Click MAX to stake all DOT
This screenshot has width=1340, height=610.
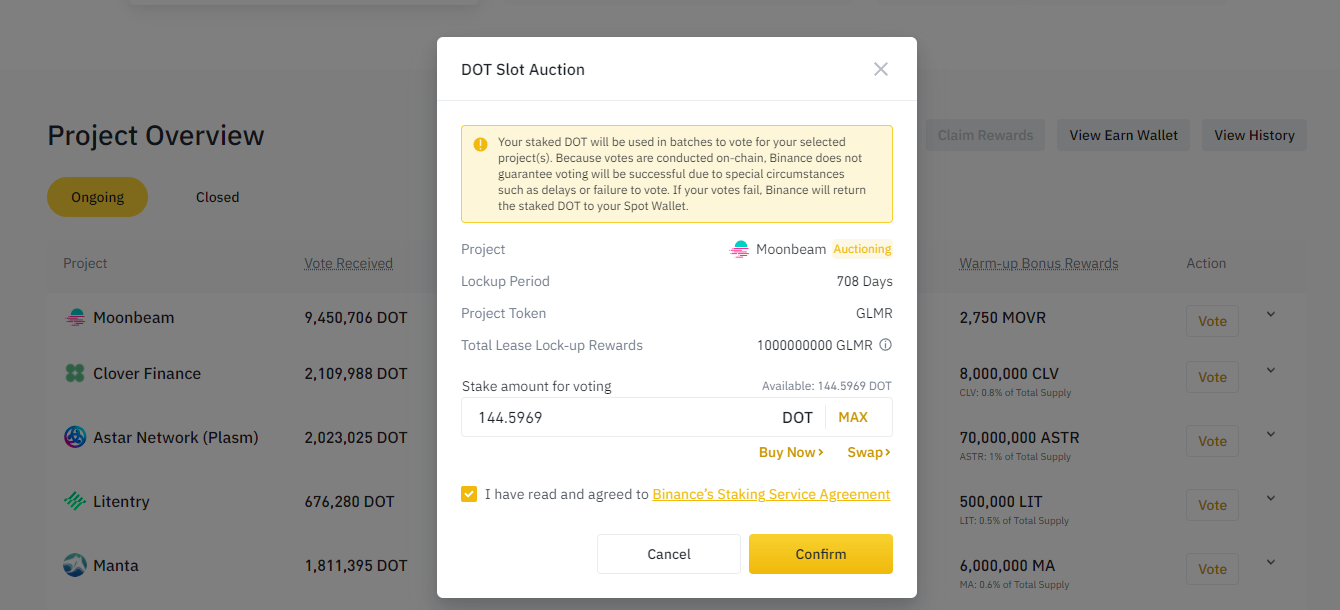pyautogui.click(x=853, y=417)
